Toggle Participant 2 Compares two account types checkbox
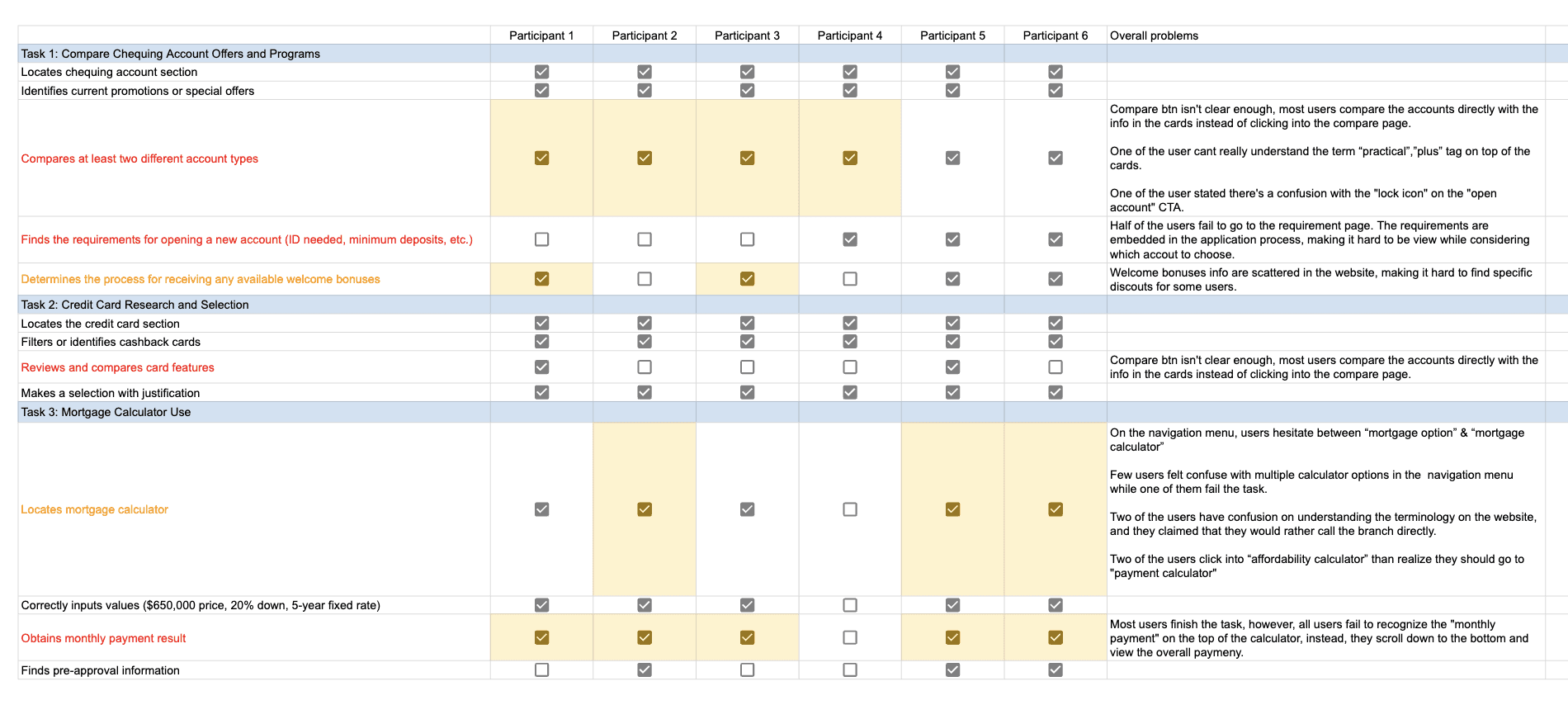1568x705 pixels. click(645, 158)
